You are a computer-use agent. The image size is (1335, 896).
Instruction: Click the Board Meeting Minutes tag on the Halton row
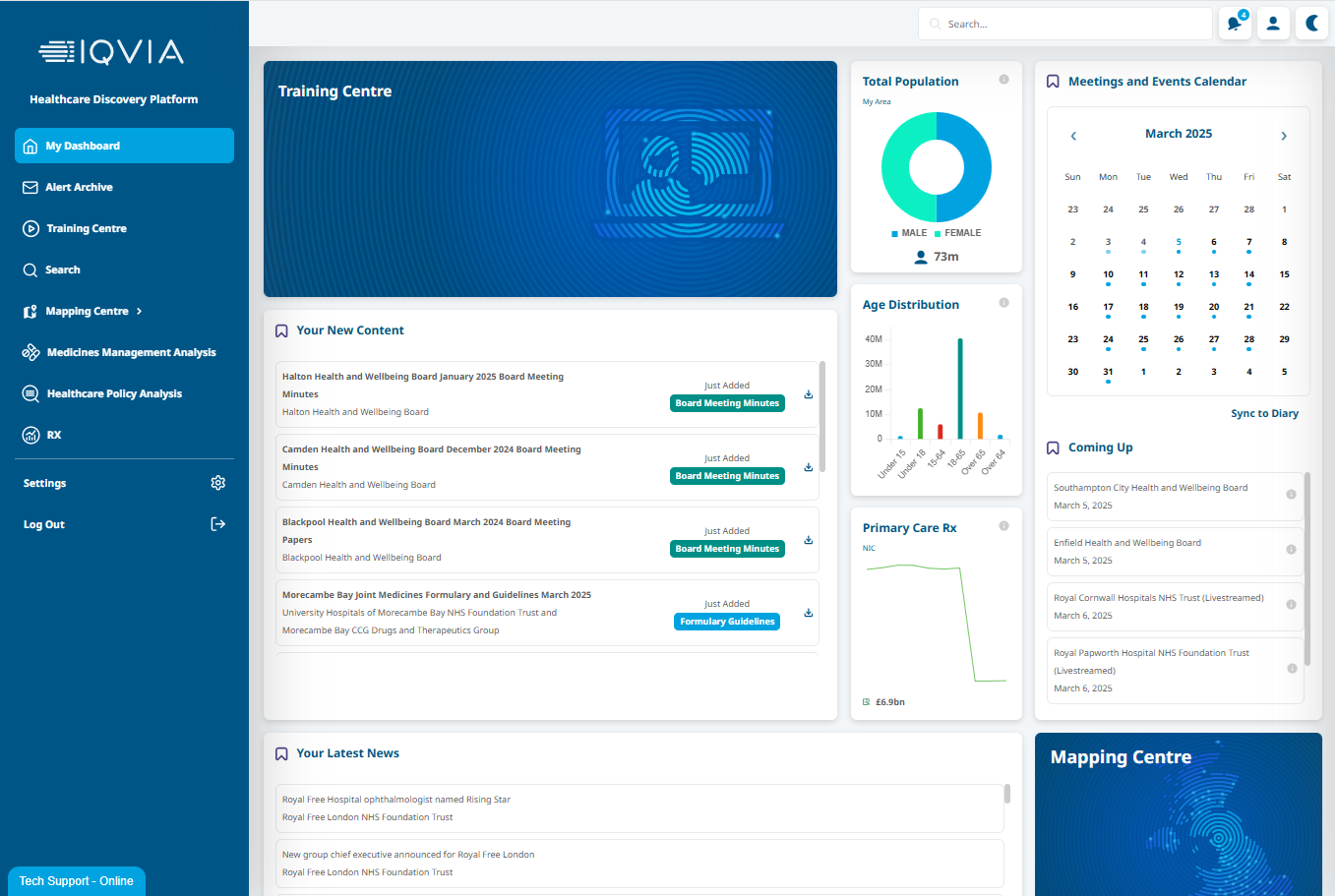click(727, 403)
